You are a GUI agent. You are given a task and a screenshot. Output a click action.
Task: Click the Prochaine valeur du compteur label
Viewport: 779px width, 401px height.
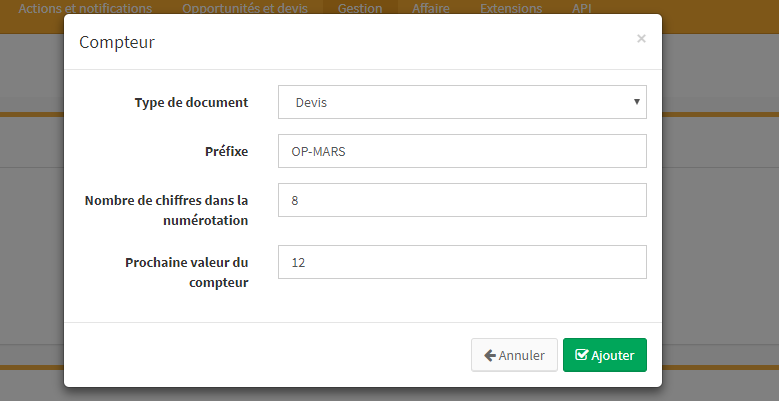click(187, 272)
